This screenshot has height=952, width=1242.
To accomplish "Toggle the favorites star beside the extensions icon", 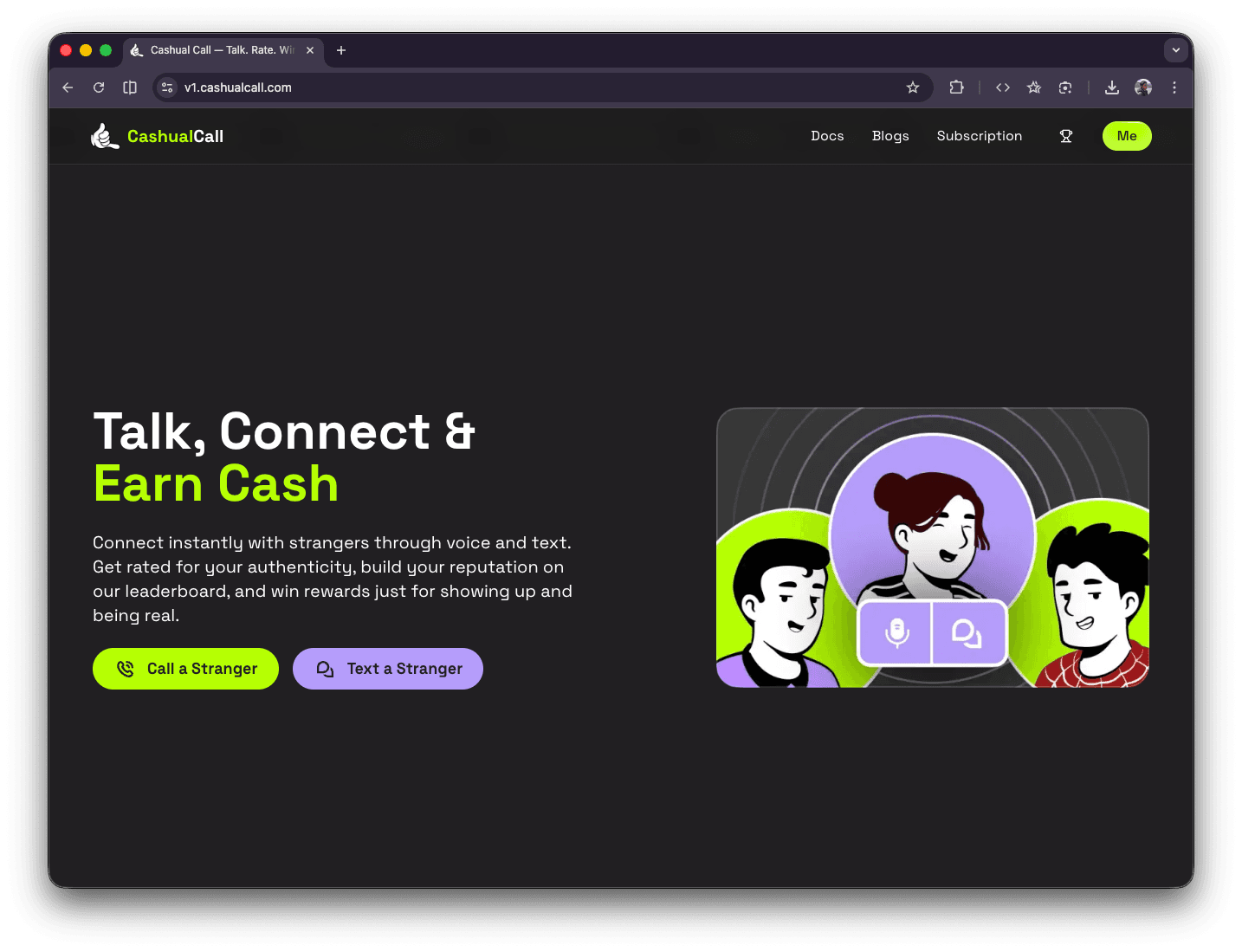I will pyautogui.click(x=1033, y=87).
